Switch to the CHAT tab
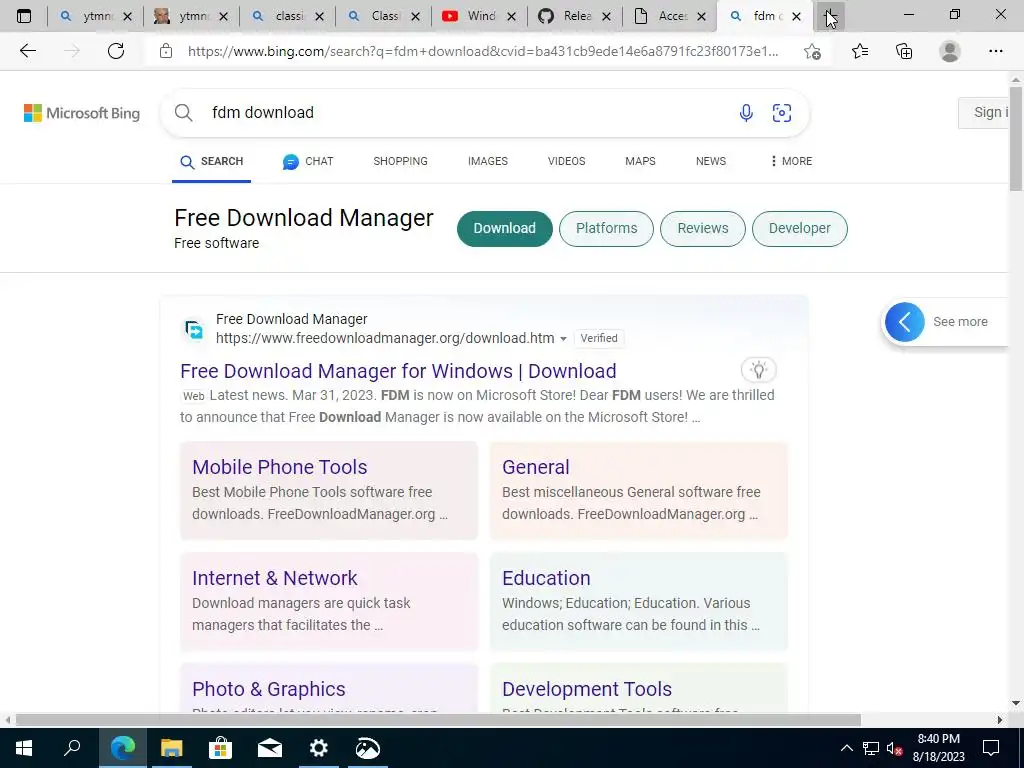 pyautogui.click(x=308, y=161)
